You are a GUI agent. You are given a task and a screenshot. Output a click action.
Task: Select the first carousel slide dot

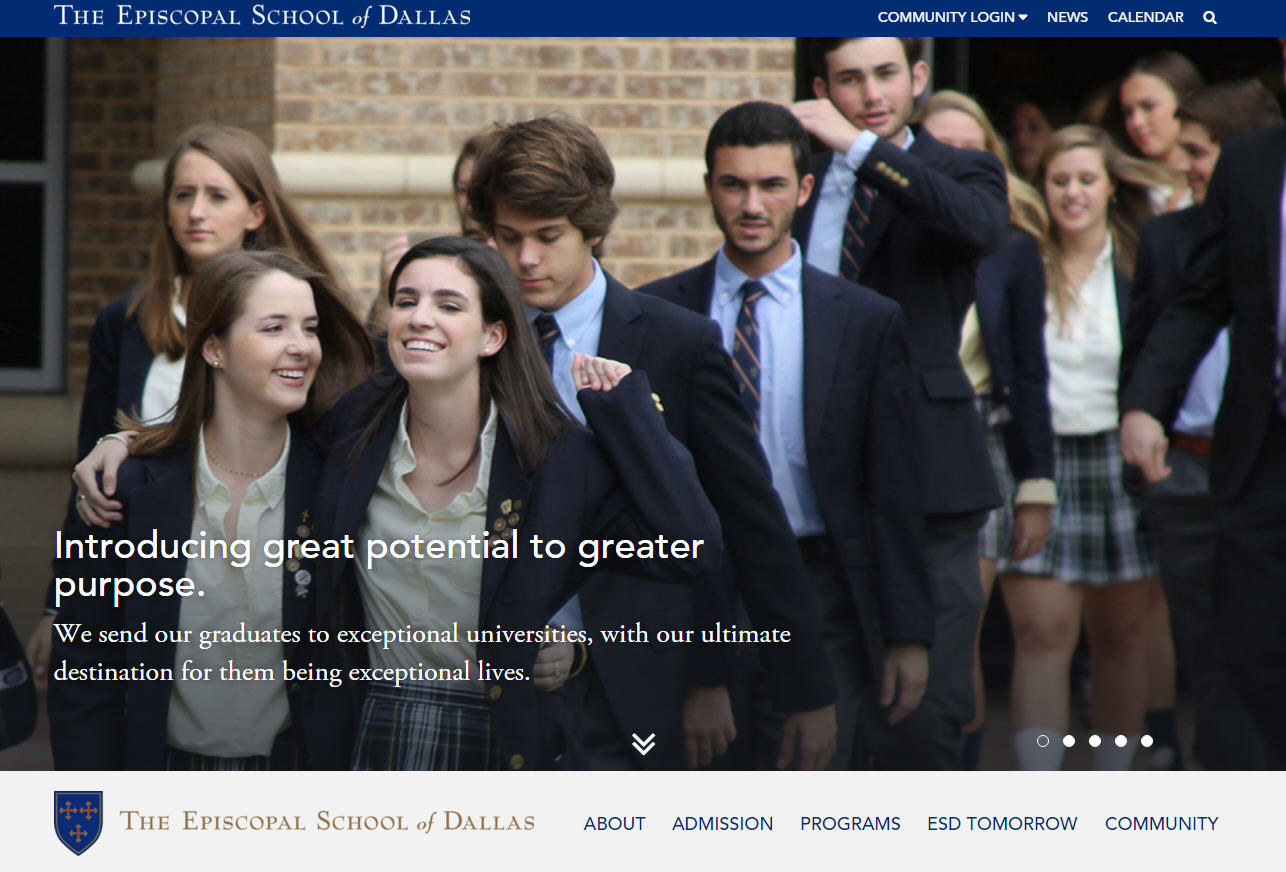point(1043,741)
